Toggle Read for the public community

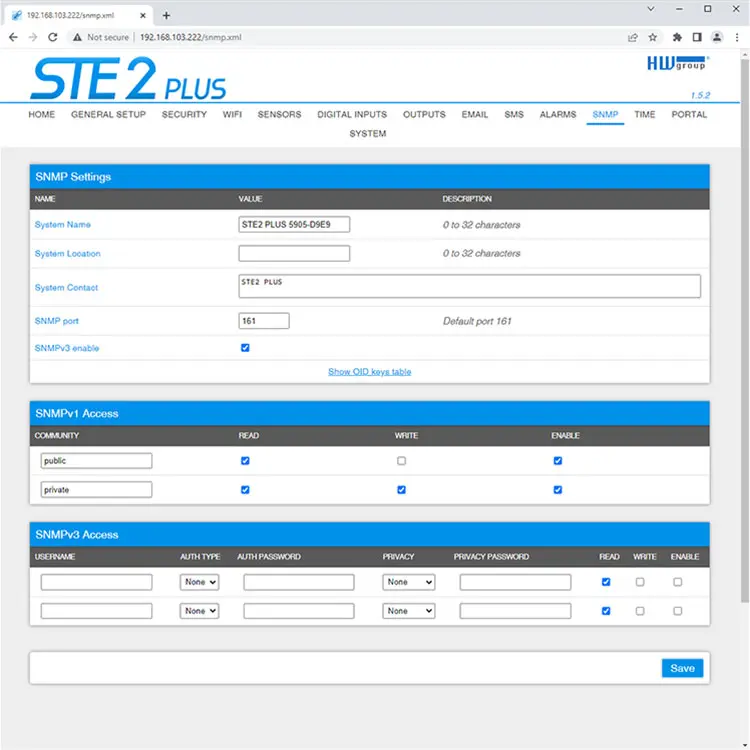tap(245, 461)
